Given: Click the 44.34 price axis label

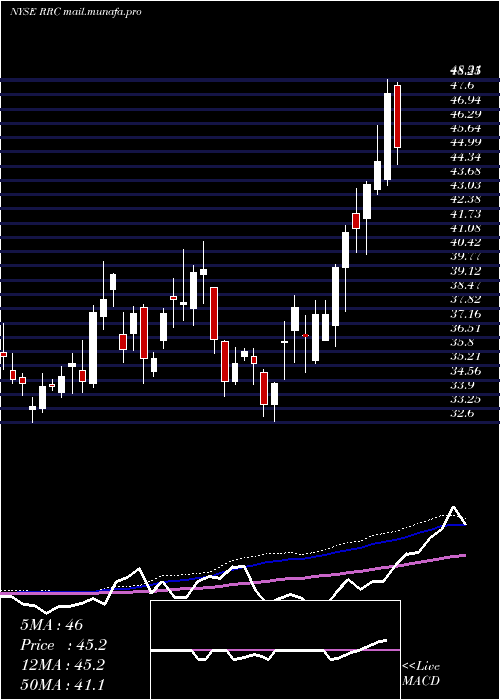Looking at the screenshot, I should 466,157.
